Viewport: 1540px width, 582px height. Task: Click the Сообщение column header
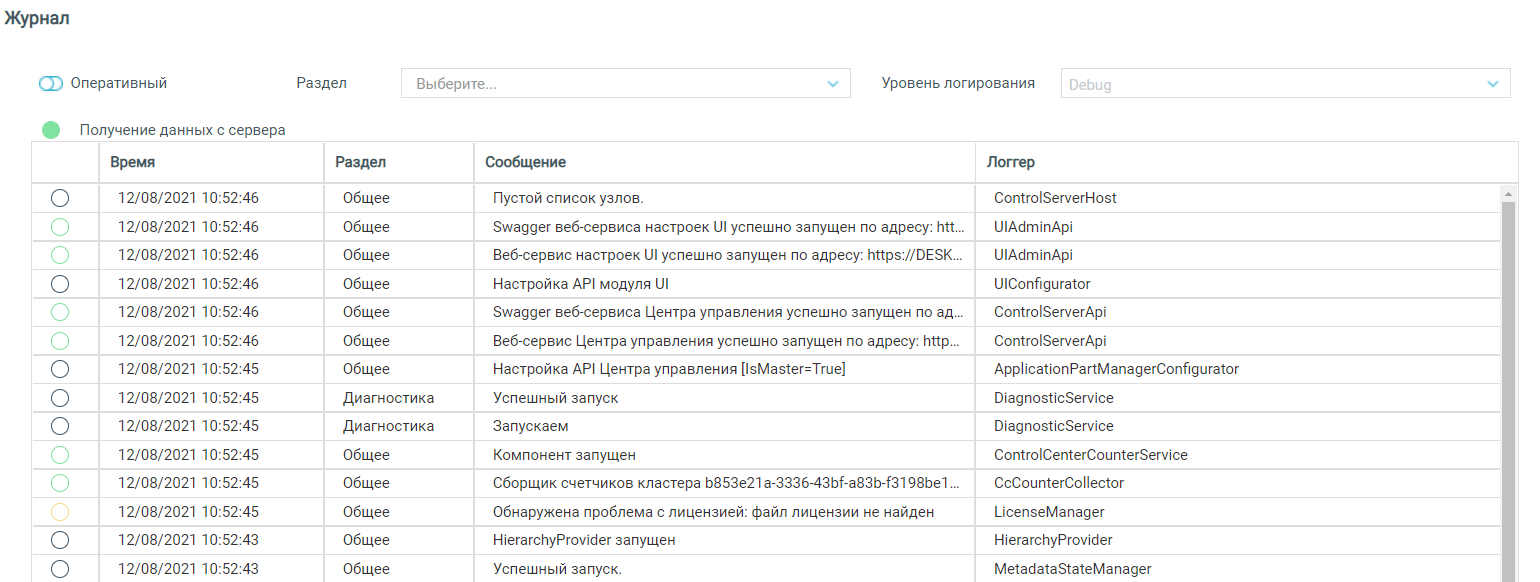(x=525, y=162)
